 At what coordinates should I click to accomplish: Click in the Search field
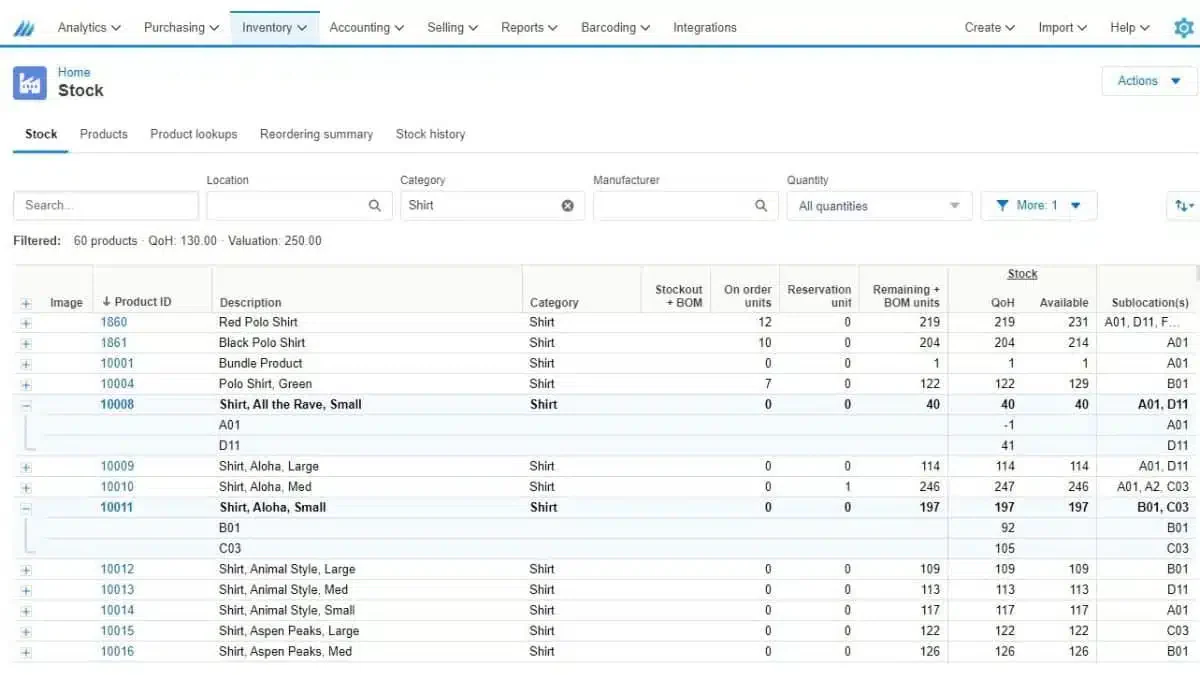pos(106,206)
